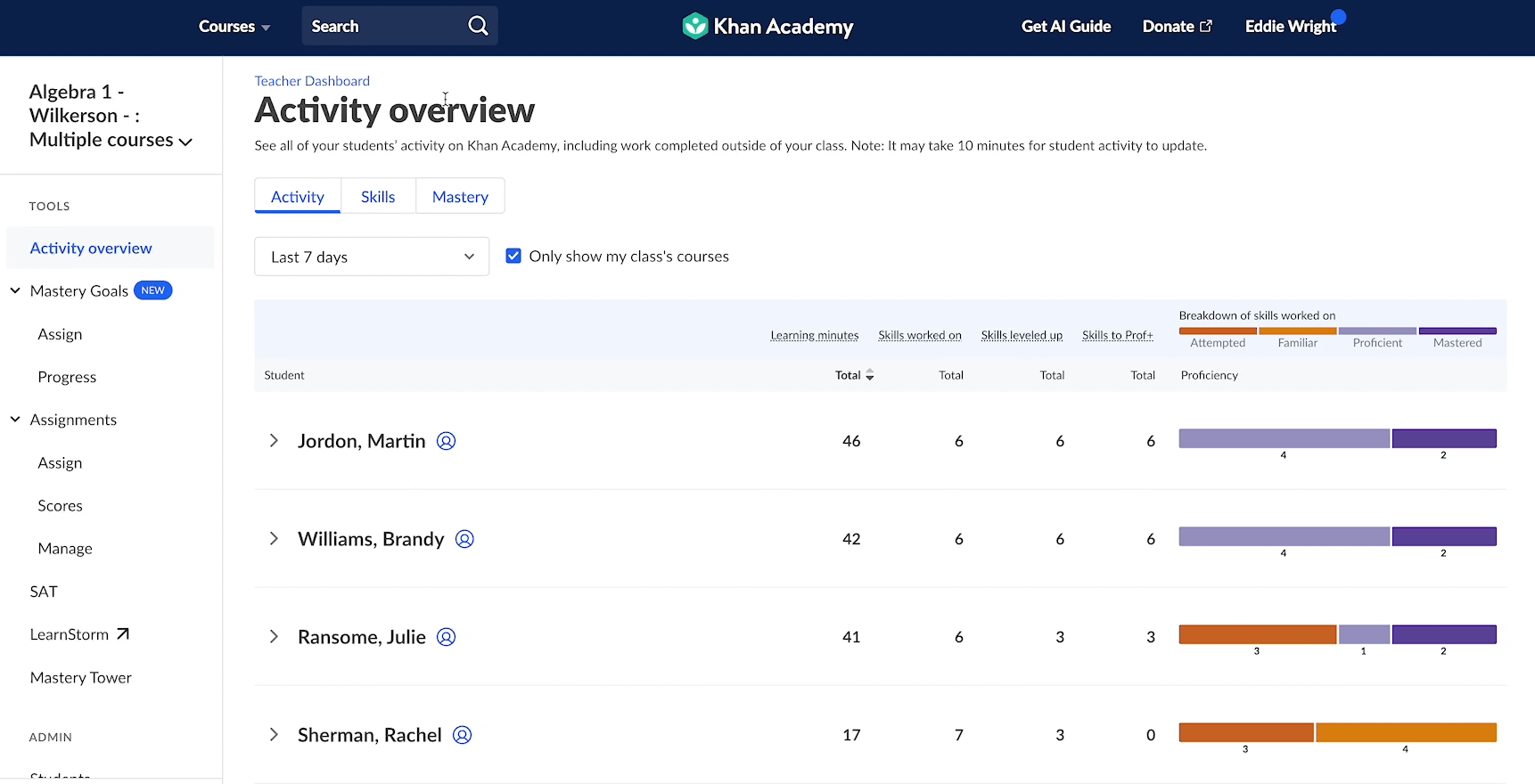This screenshot has width=1535, height=784.
Task: Open the SAT sidebar link
Action: [x=44, y=592]
